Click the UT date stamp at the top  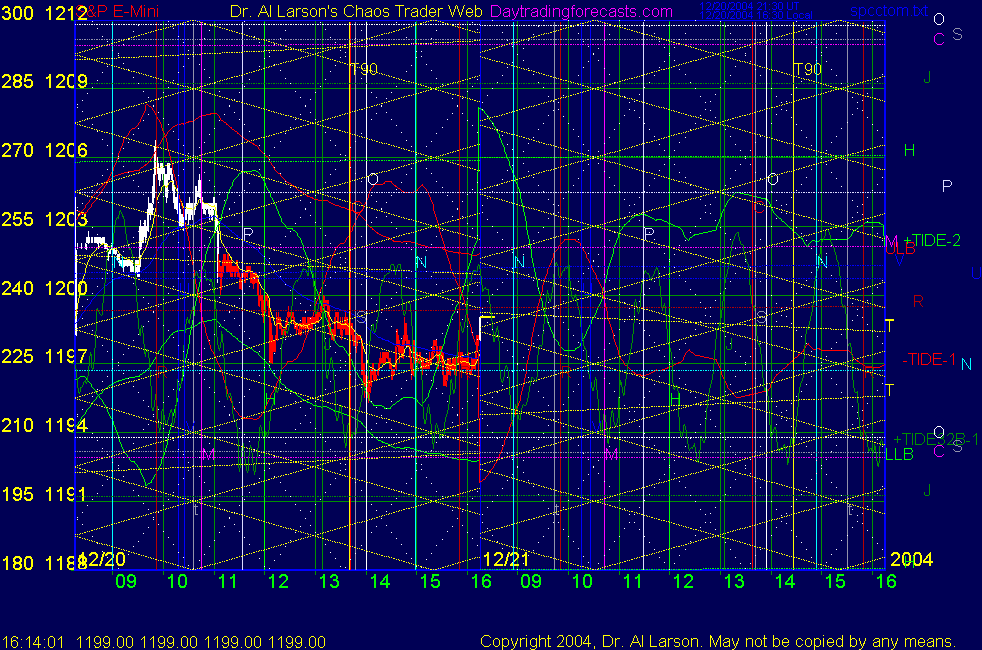pos(750,6)
